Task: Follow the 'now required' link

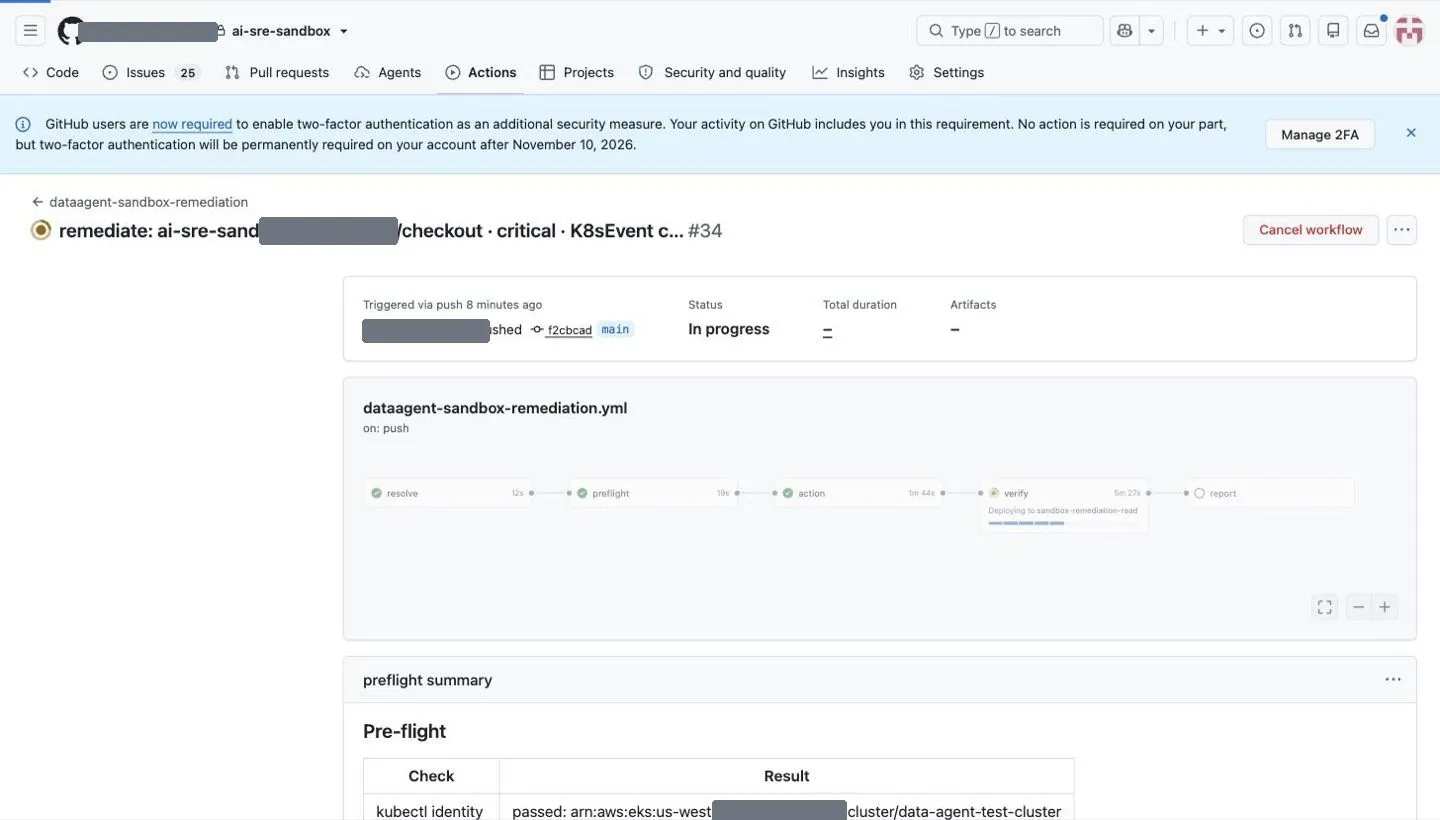Action: [x=192, y=124]
